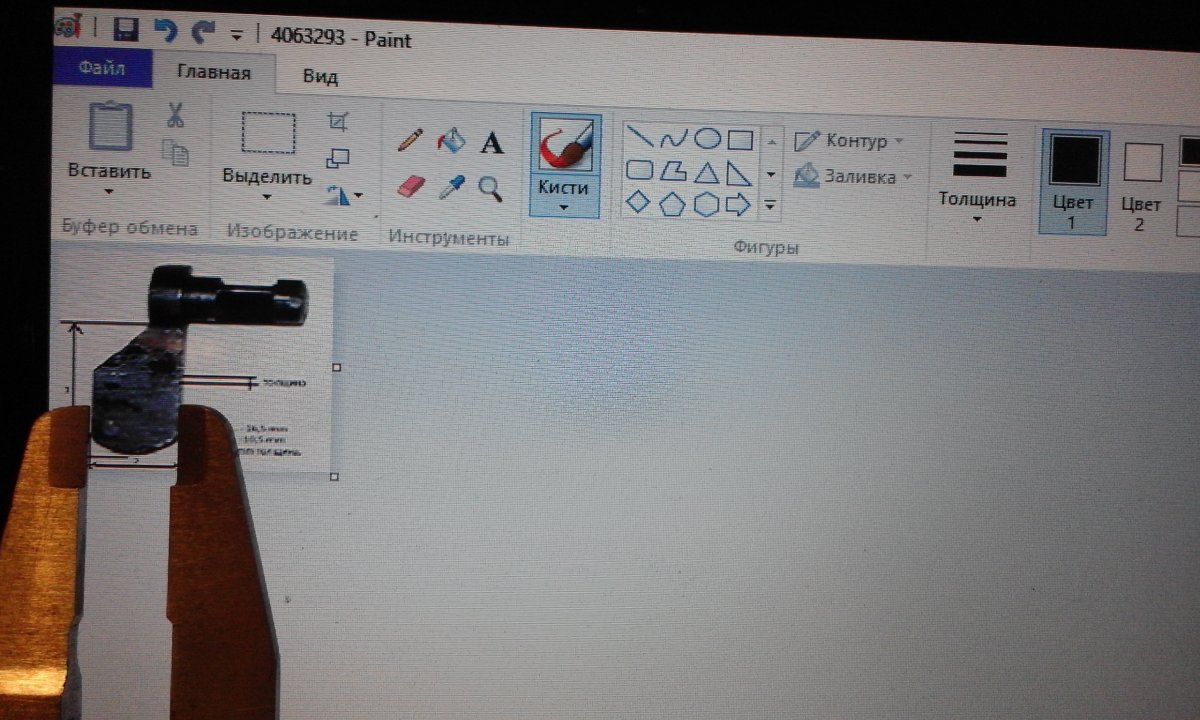Click the canvas bottom-right corner handle
Viewport: 1200px width, 720px height.
pos(336,478)
